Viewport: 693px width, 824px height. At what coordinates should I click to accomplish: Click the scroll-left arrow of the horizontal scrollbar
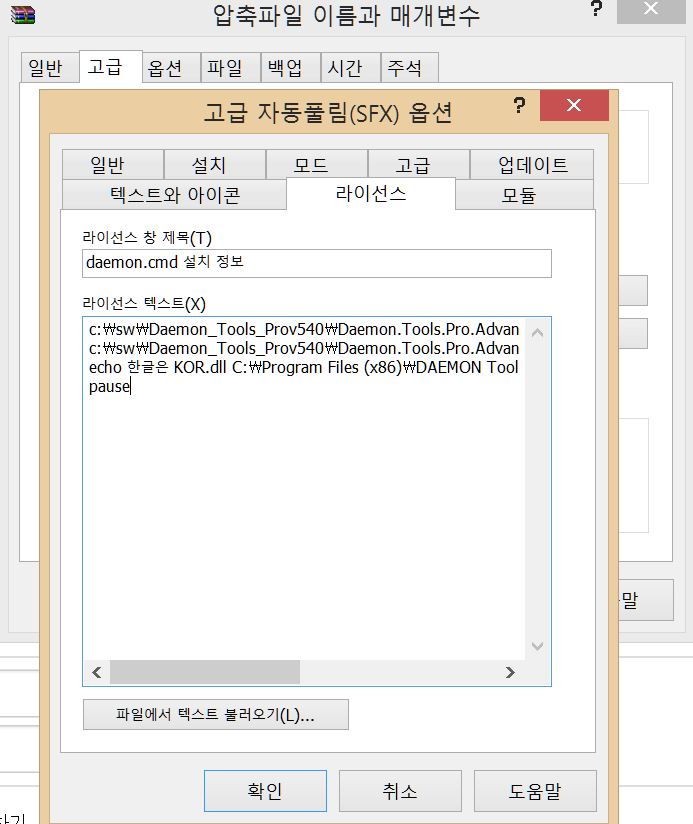97,672
